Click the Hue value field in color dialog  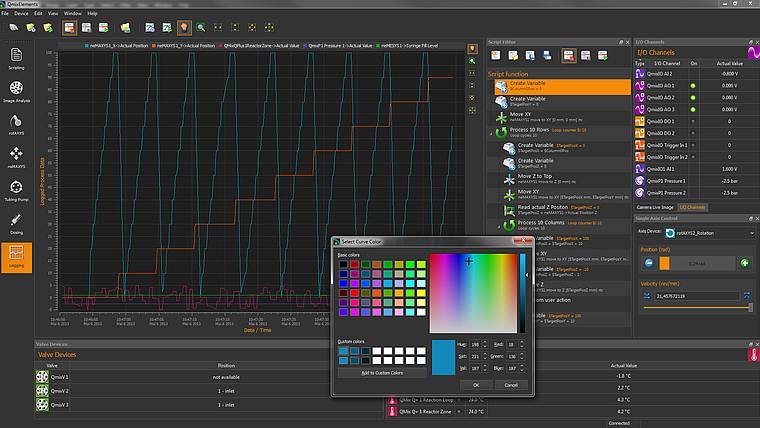point(475,344)
